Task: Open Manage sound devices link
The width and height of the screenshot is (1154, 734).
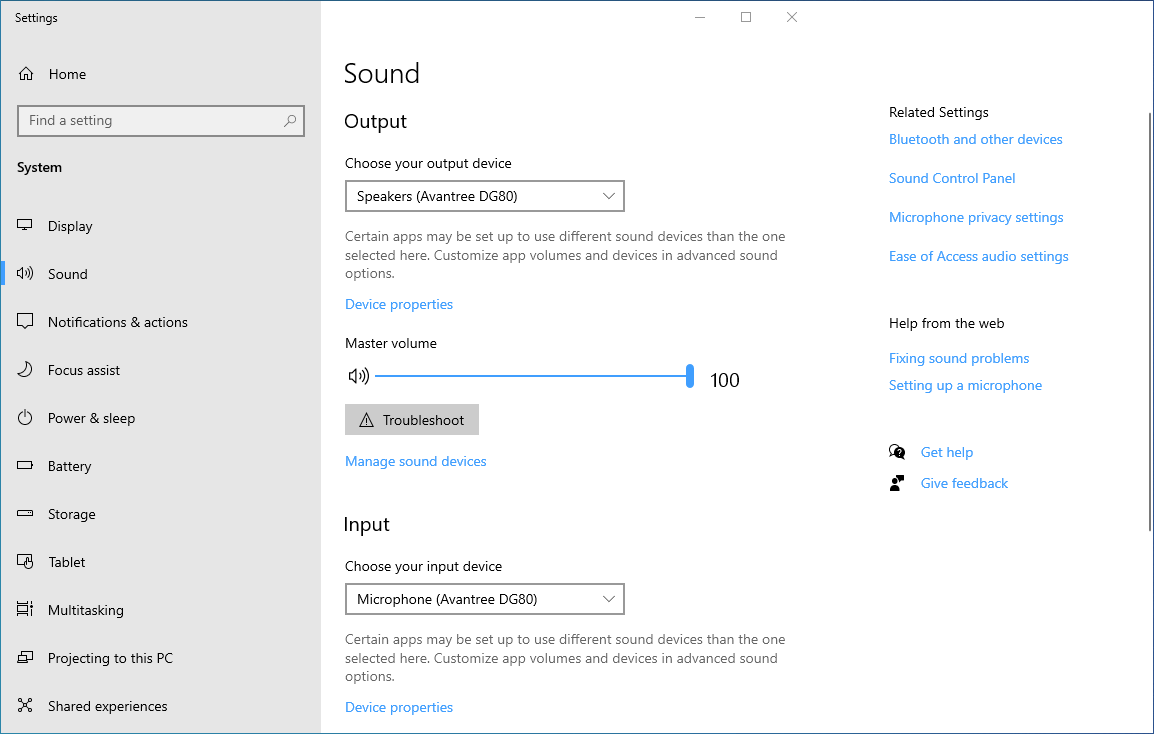Action: click(x=416, y=461)
